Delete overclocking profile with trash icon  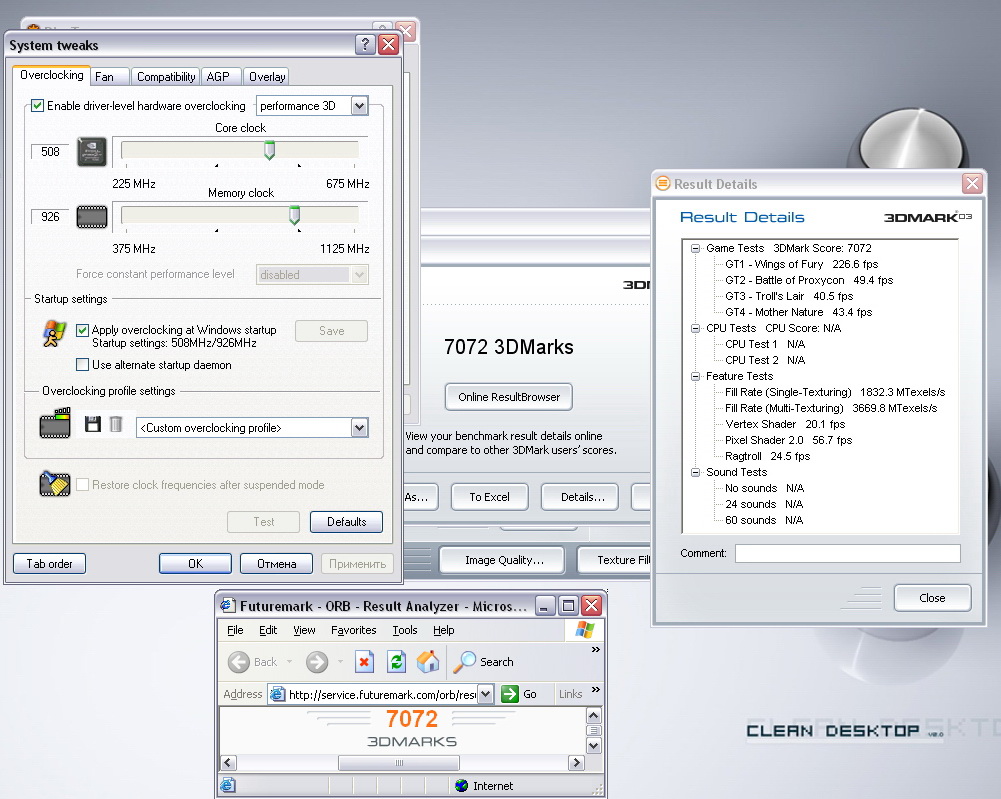point(116,424)
